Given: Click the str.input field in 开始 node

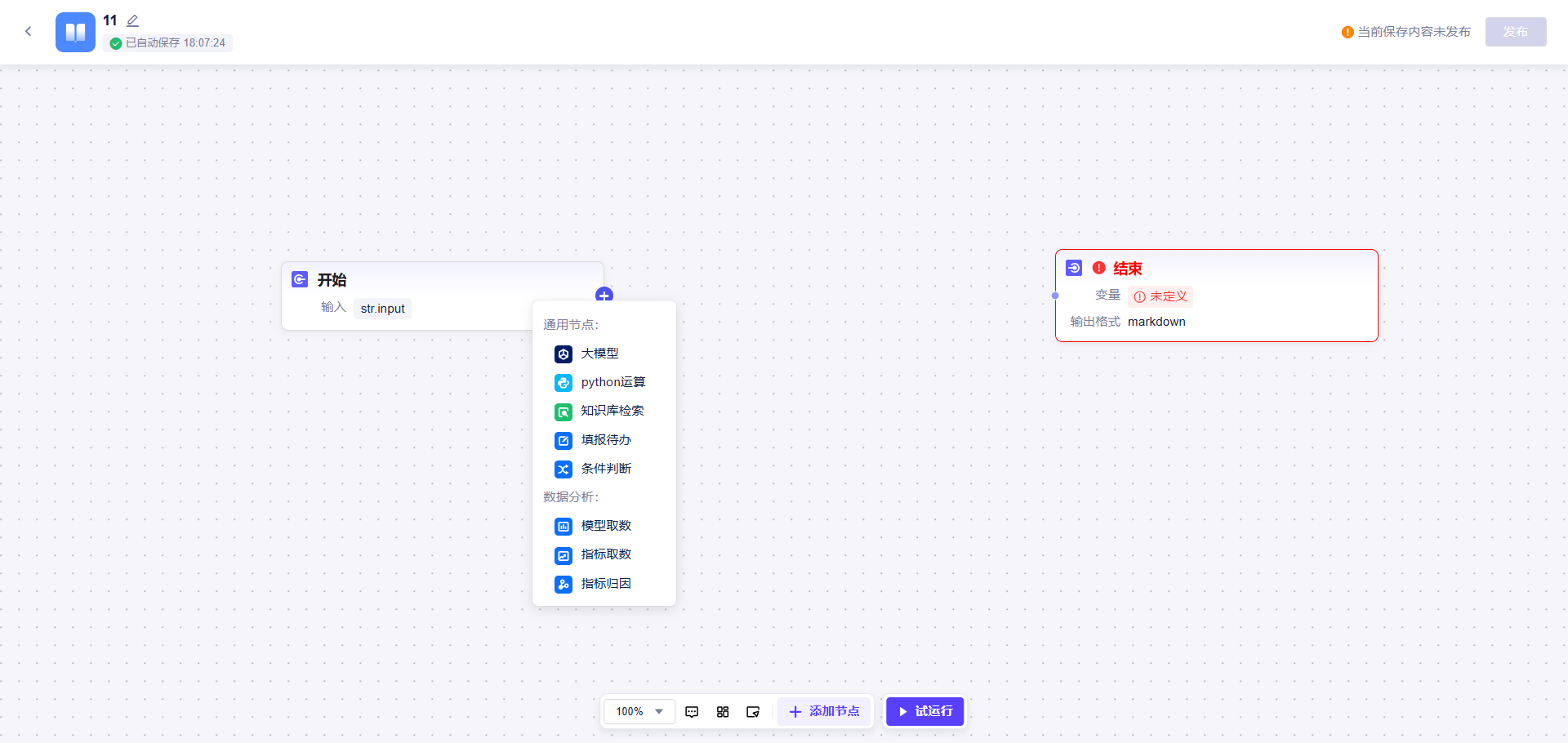Looking at the screenshot, I should coord(383,309).
